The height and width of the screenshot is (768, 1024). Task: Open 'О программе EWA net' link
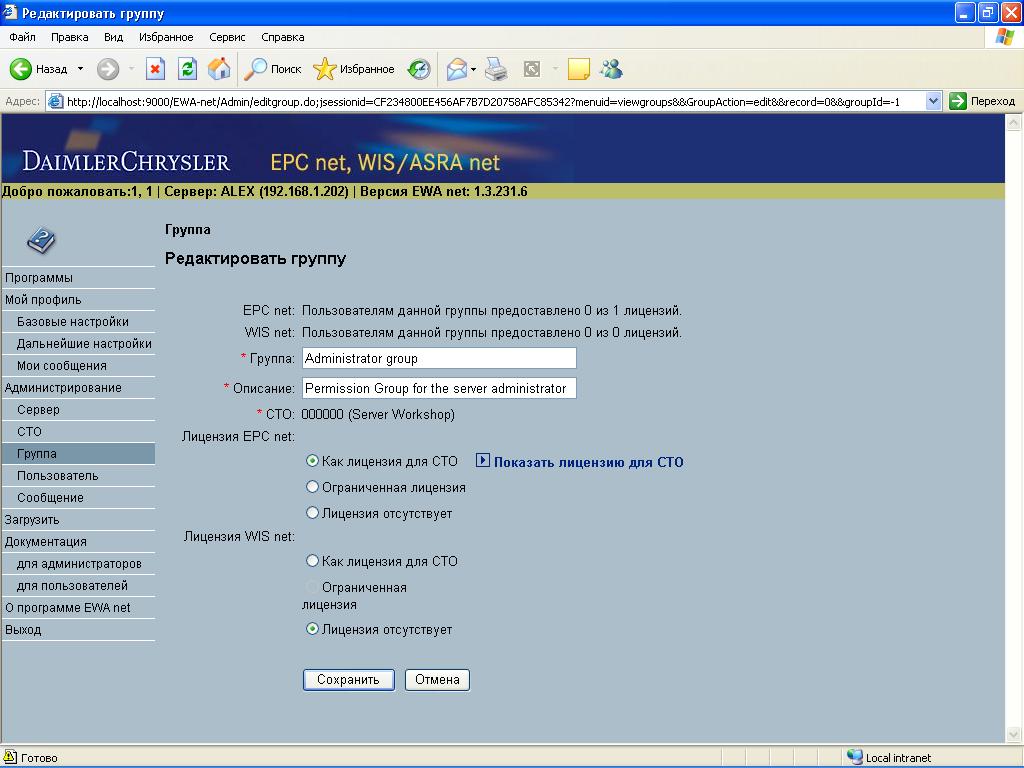[68, 607]
